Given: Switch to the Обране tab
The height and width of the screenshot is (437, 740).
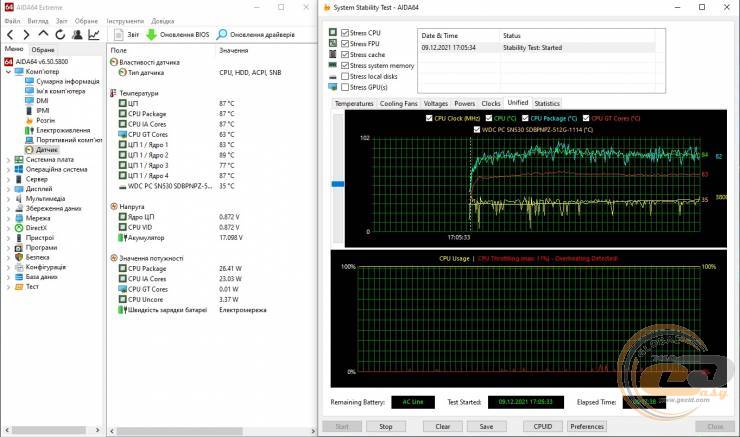Looking at the screenshot, I should (43, 50).
